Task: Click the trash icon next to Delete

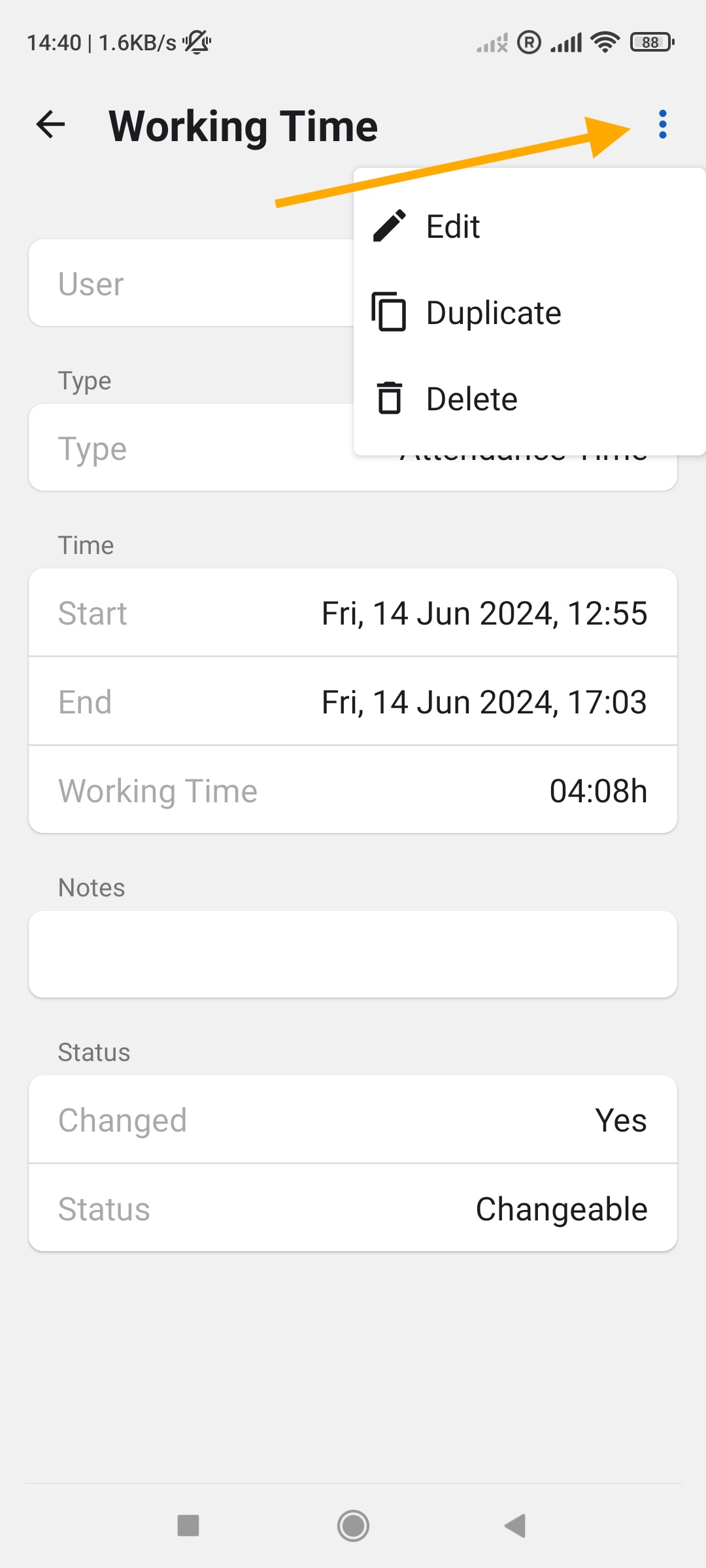Action: (390, 398)
